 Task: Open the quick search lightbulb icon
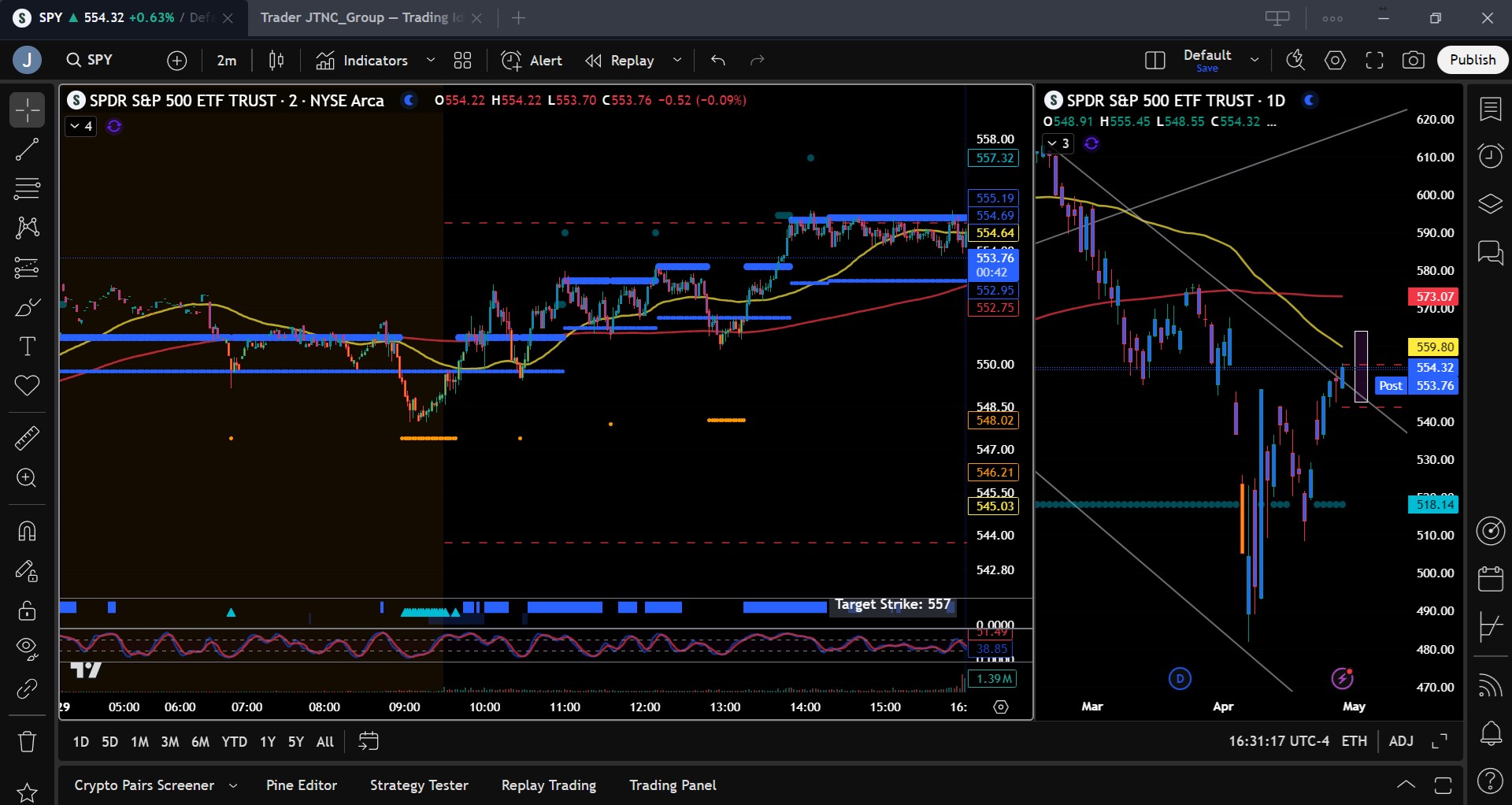(1295, 60)
